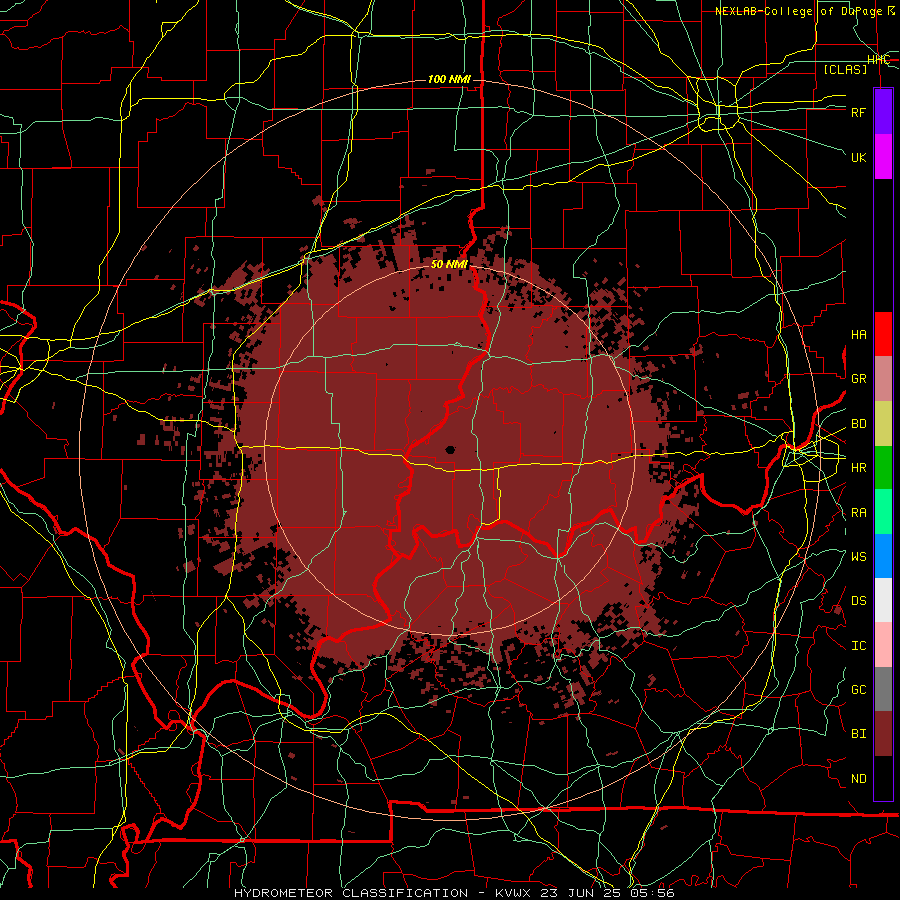Click the 05:56 timestamp
The height and width of the screenshot is (900, 900).
pyautogui.click(x=654, y=893)
